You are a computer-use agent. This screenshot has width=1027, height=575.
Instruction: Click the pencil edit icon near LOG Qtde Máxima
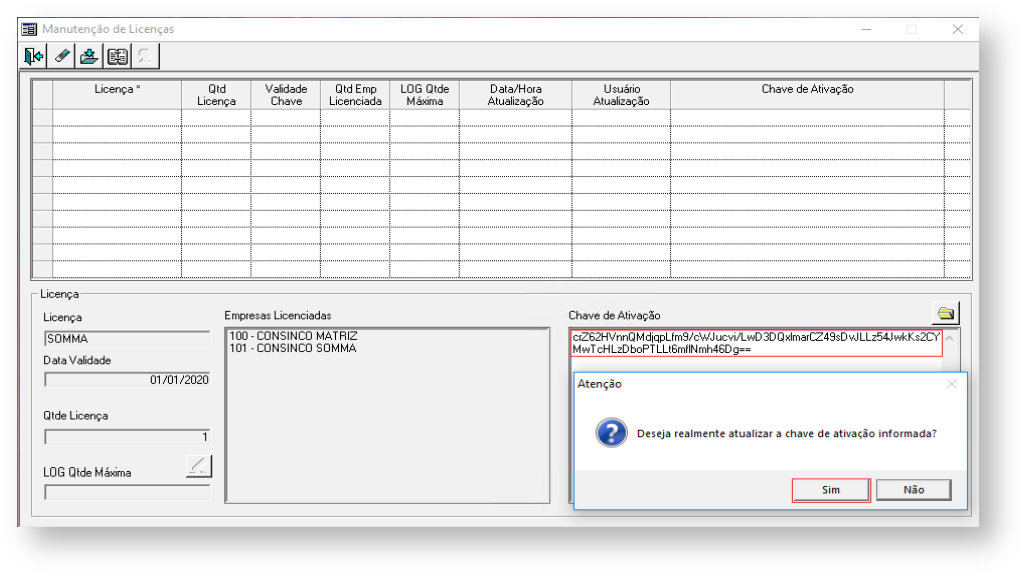[198, 466]
